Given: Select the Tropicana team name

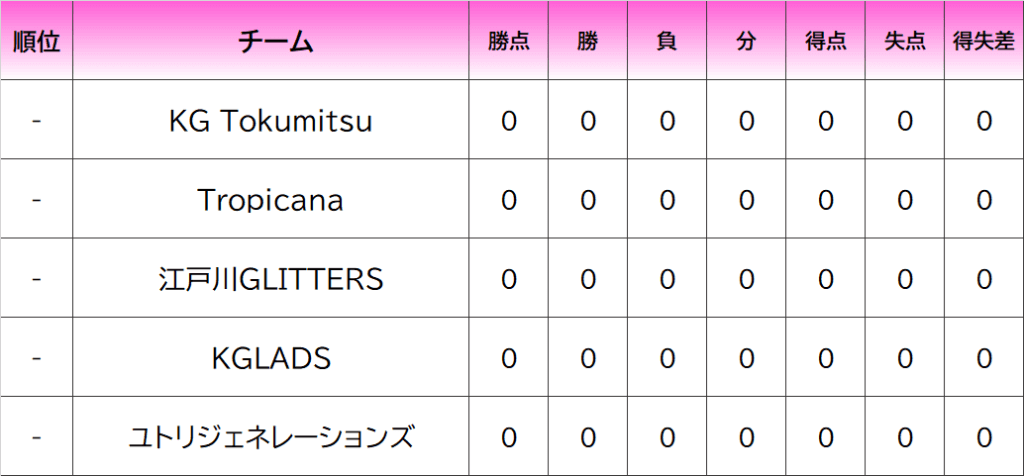Looking at the screenshot, I should [271, 201].
